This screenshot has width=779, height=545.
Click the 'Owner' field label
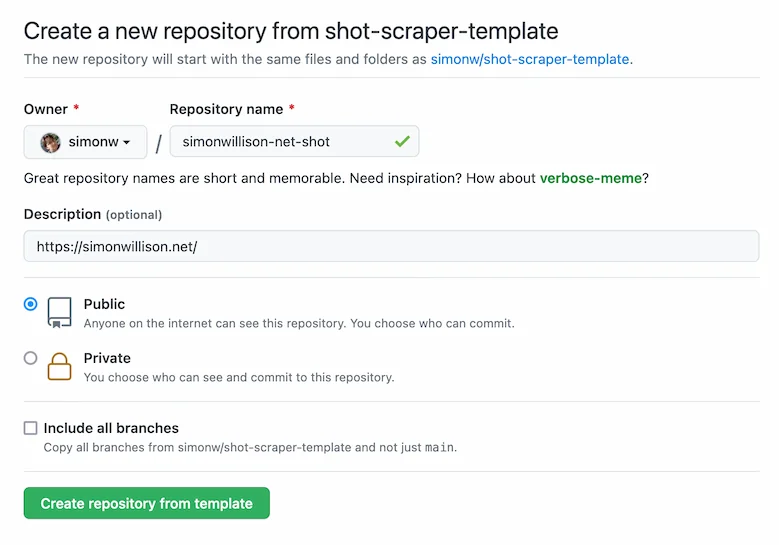point(46,109)
